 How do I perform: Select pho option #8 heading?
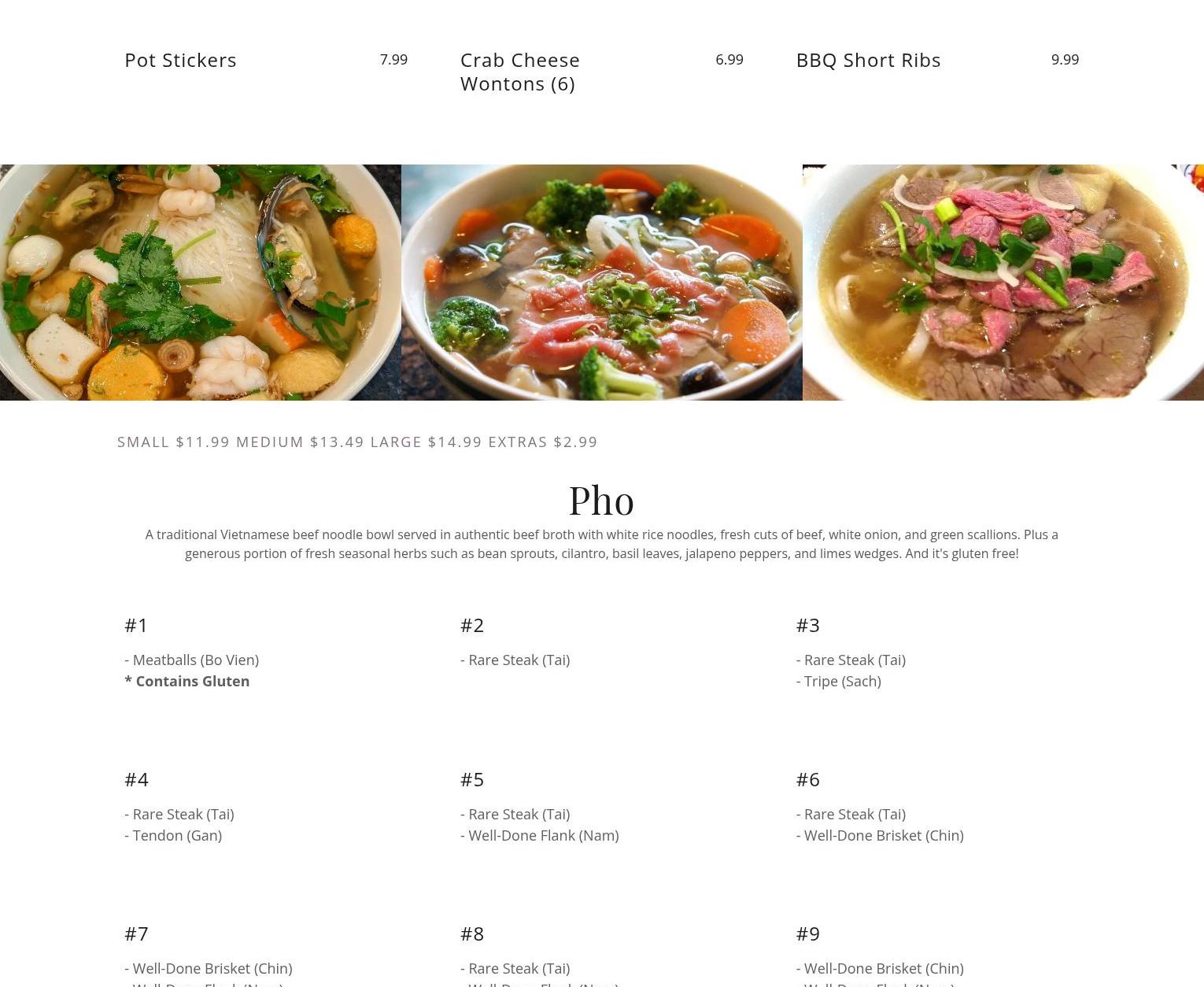pyautogui.click(x=472, y=933)
